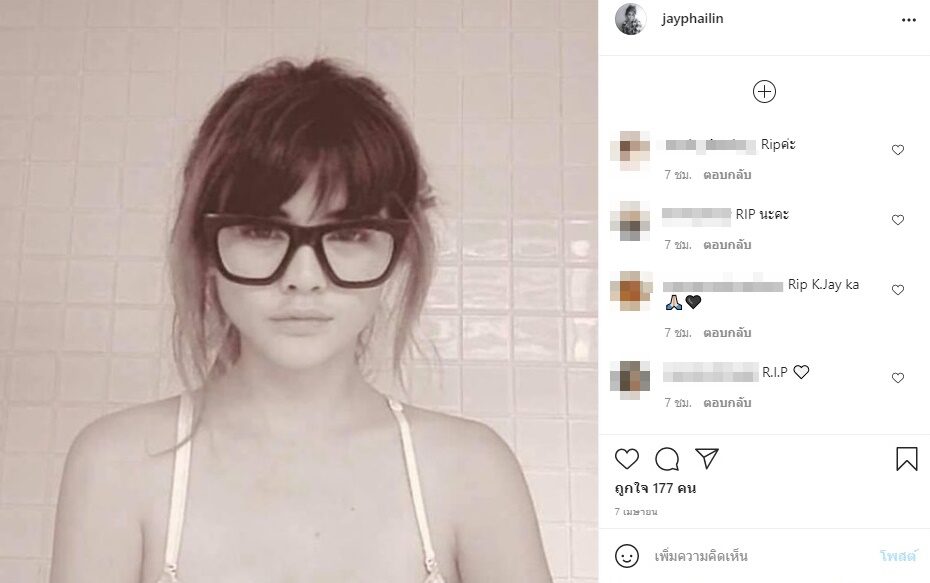The height and width of the screenshot is (583, 930).
Task: Open the three-dot more options menu
Action: point(908,20)
